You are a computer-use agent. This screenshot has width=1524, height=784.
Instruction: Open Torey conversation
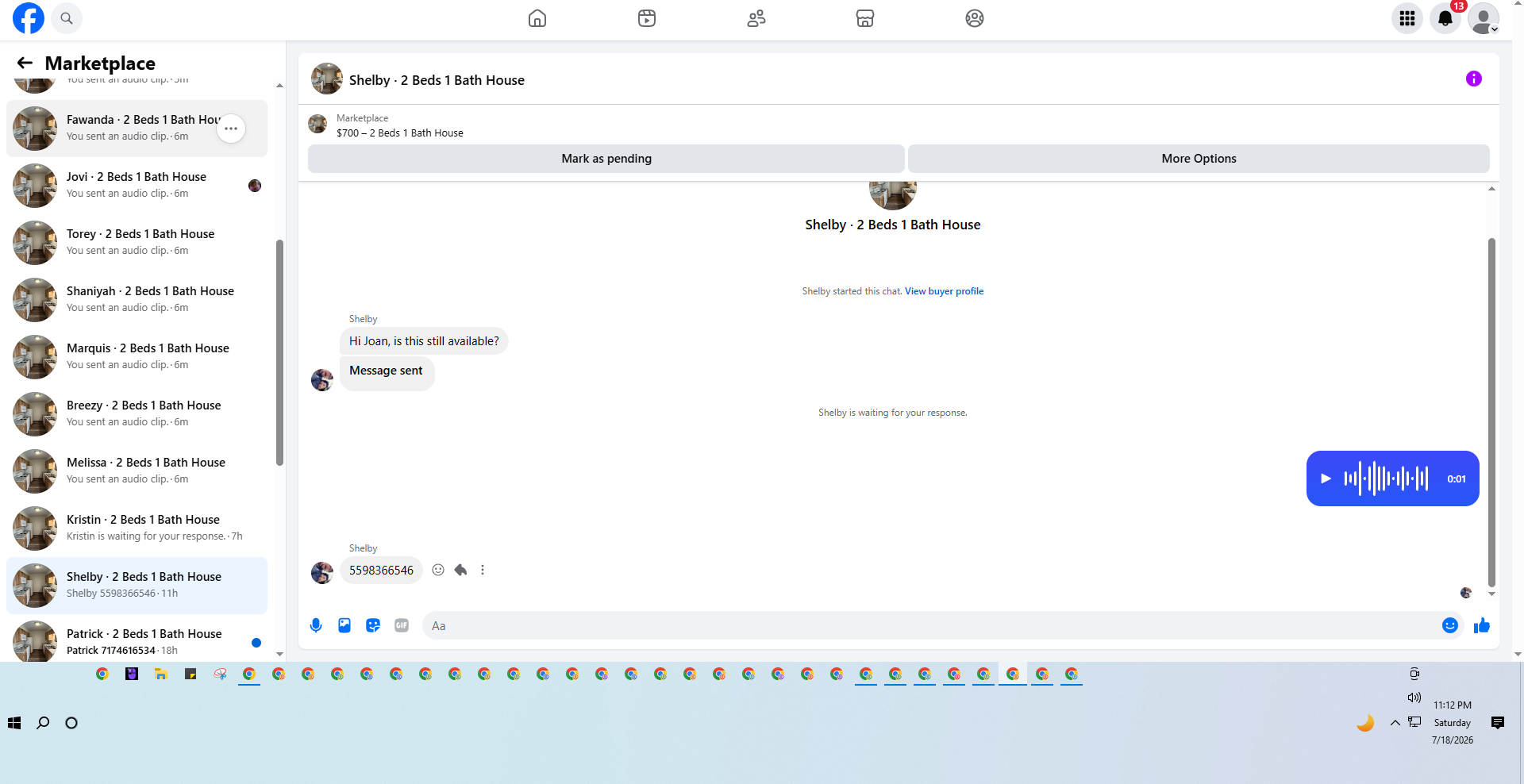point(137,243)
